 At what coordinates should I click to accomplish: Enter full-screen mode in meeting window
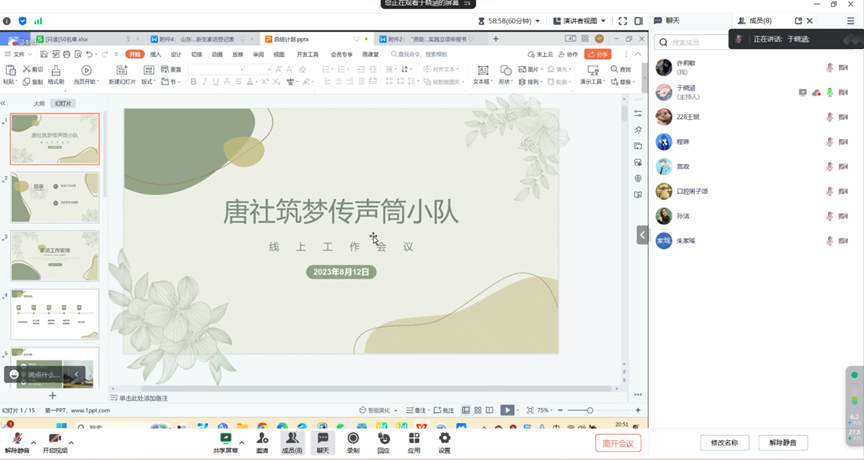click(x=623, y=21)
